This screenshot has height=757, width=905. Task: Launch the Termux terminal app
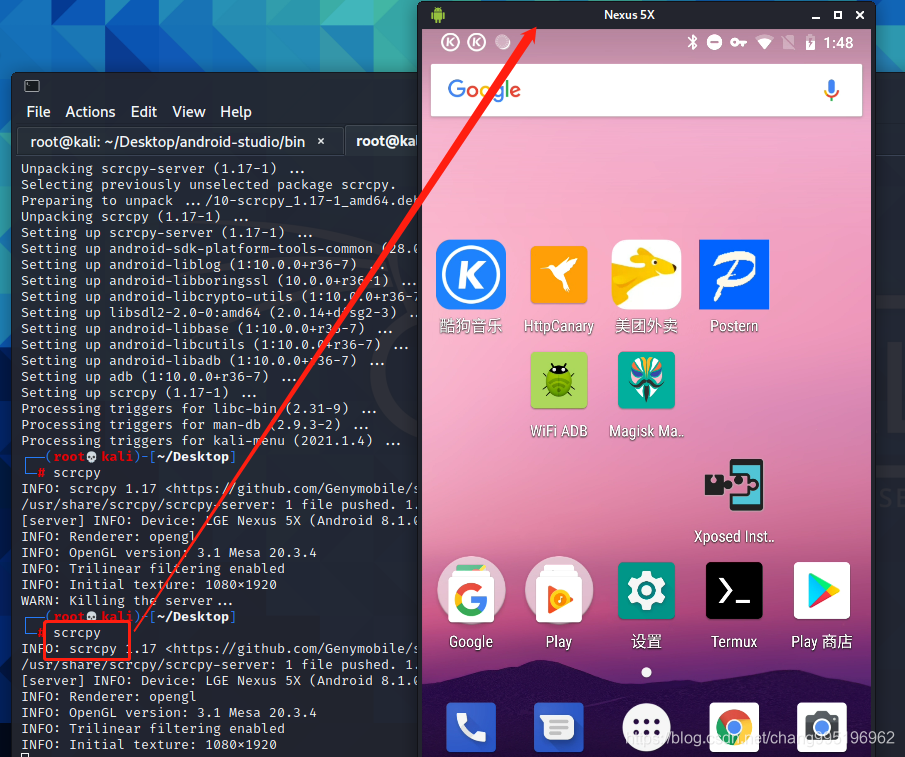[x=734, y=591]
